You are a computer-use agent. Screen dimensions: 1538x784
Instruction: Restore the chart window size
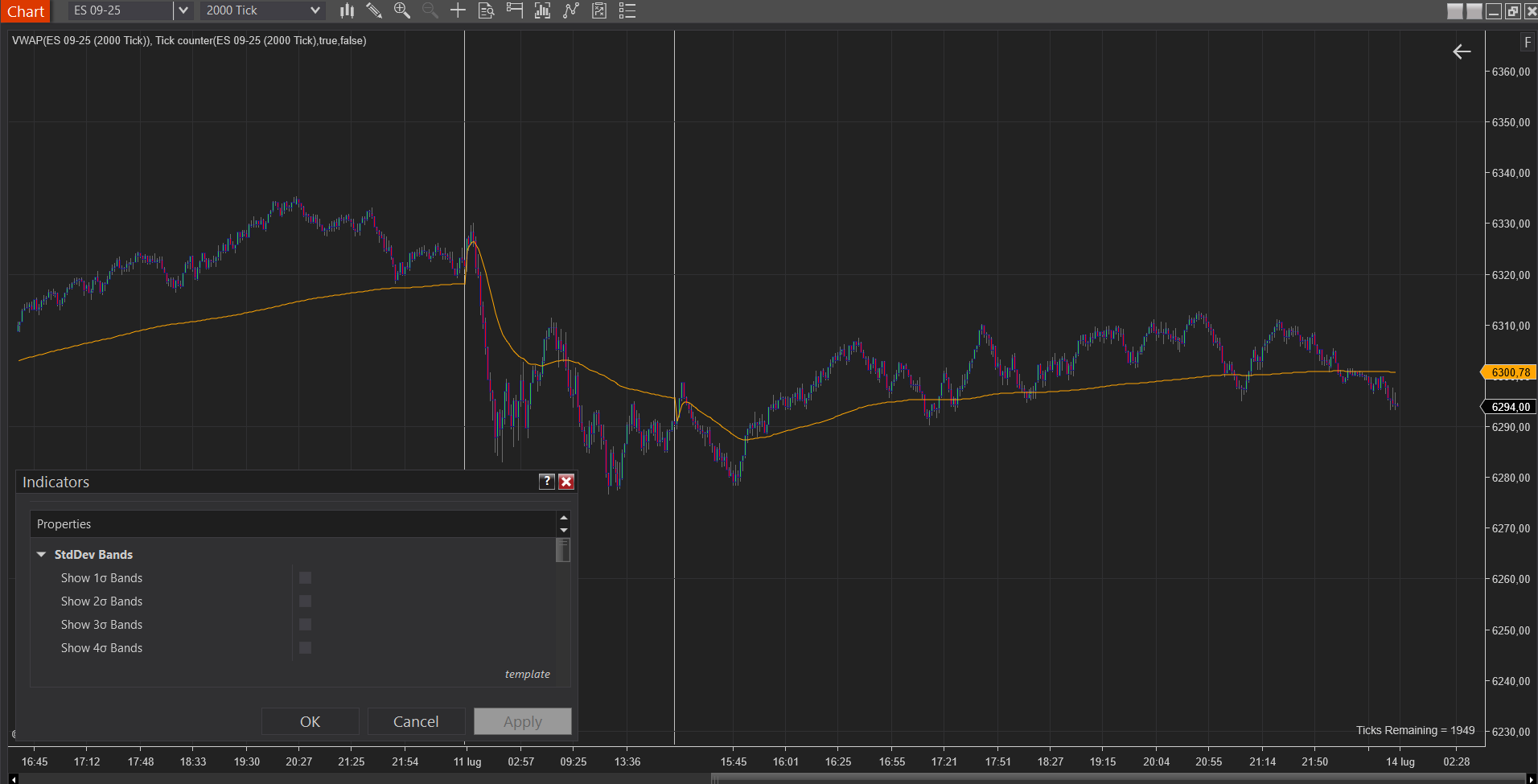(x=1513, y=11)
